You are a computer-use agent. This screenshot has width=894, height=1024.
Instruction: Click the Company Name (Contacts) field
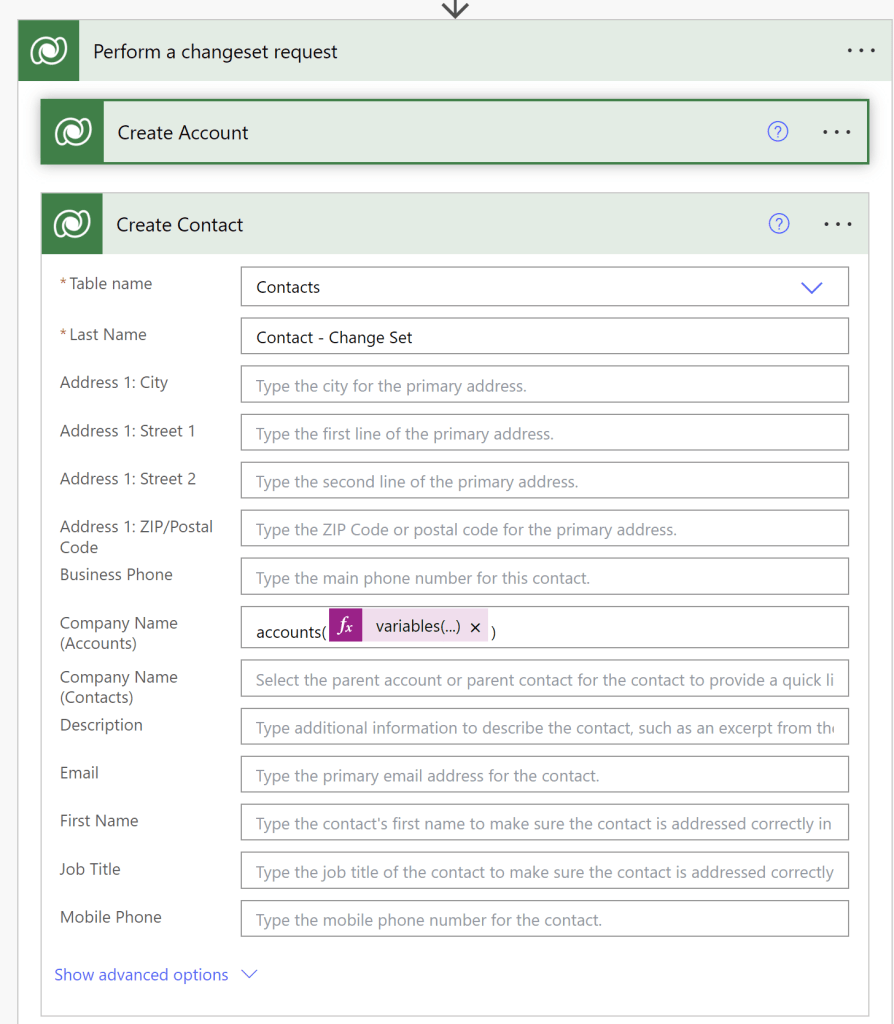coord(544,679)
